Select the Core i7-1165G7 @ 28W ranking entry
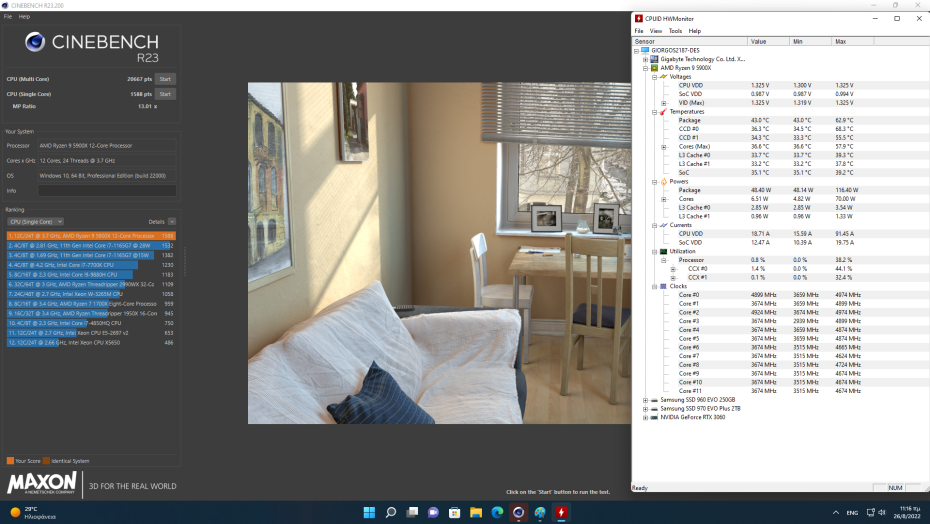The height and width of the screenshot is (524, 930). [x=91, y=245]
